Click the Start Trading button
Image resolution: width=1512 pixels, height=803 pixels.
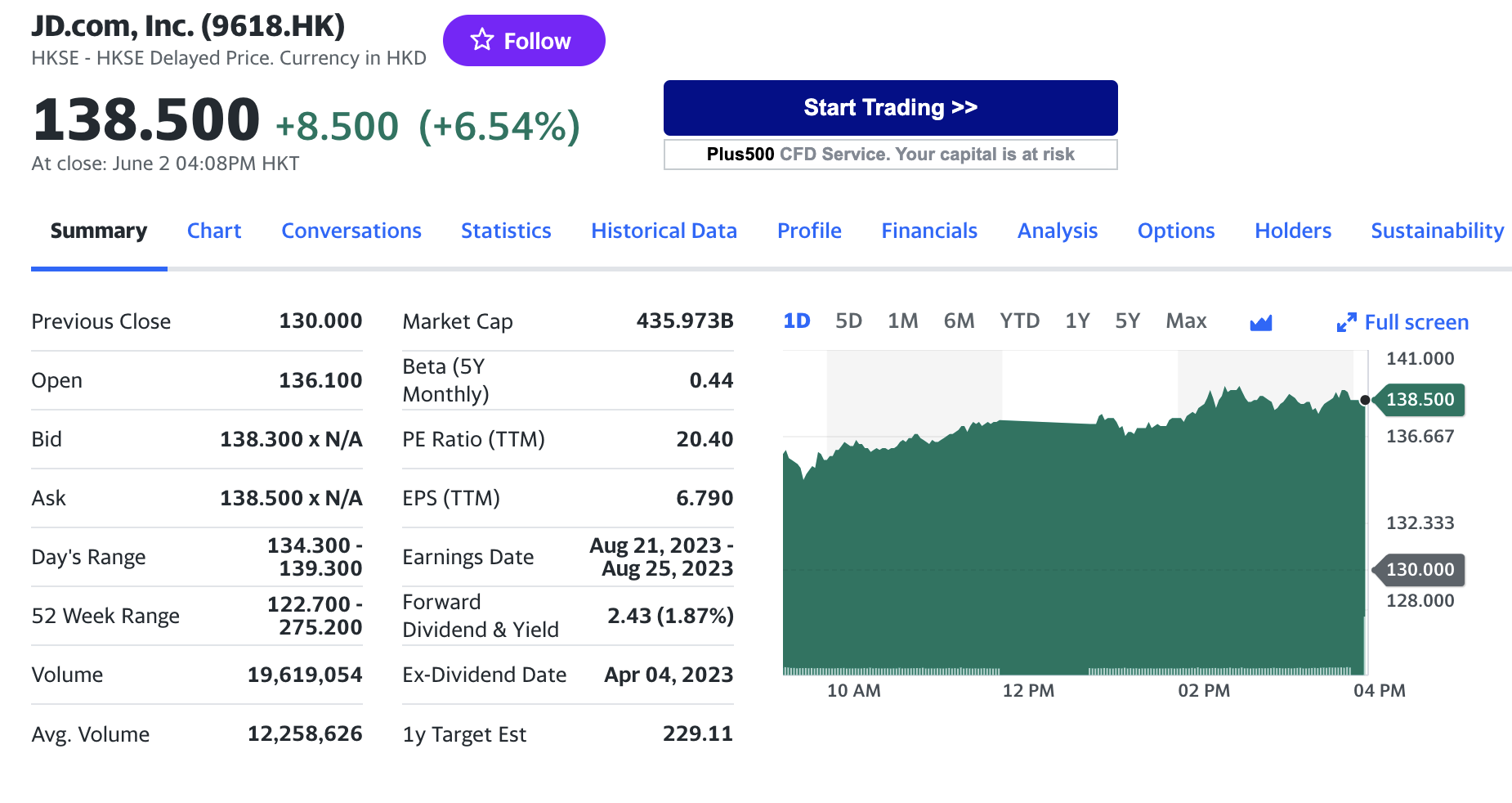890,108
